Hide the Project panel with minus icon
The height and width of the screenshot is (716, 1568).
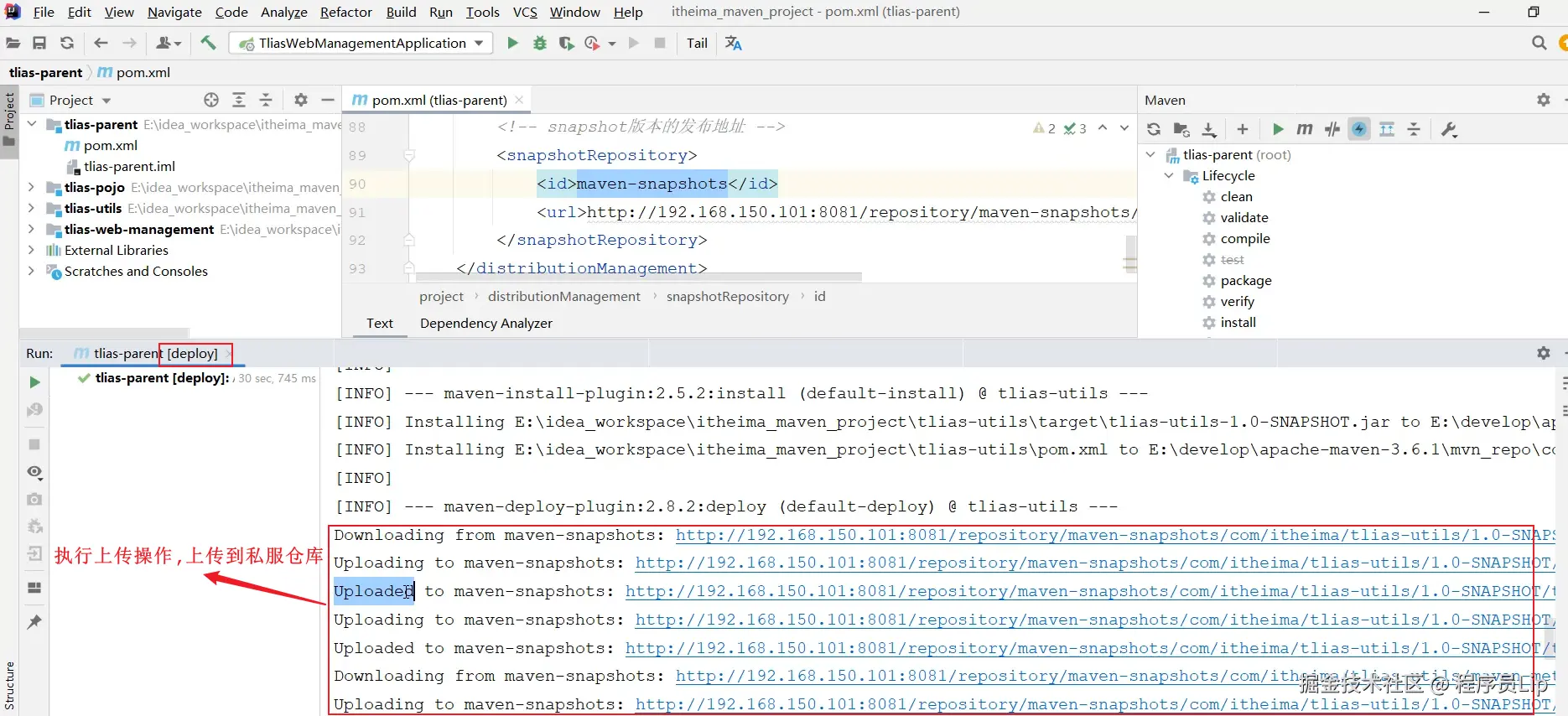(x=328, y=100)
